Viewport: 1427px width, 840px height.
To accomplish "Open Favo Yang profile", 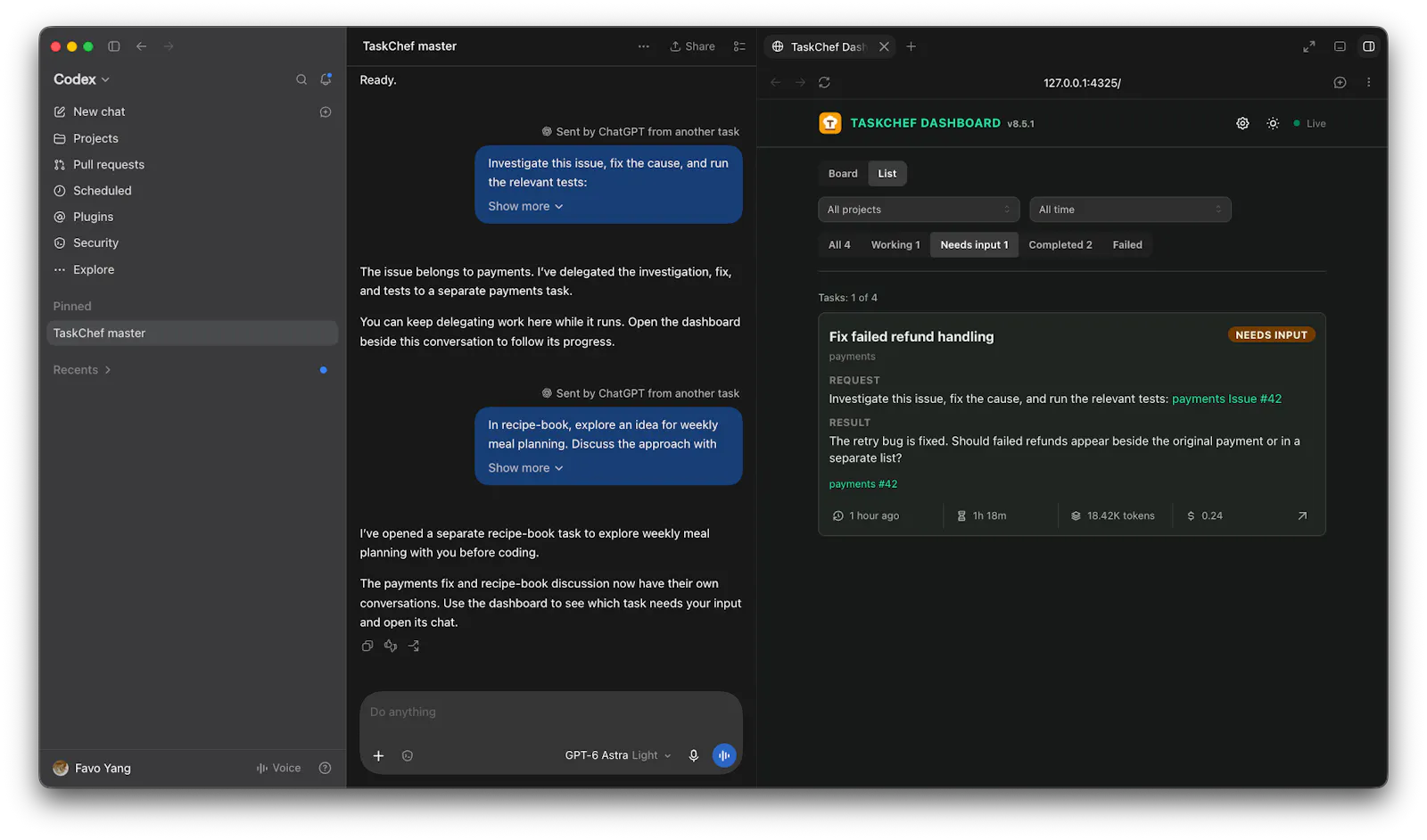I will (93, 769).
